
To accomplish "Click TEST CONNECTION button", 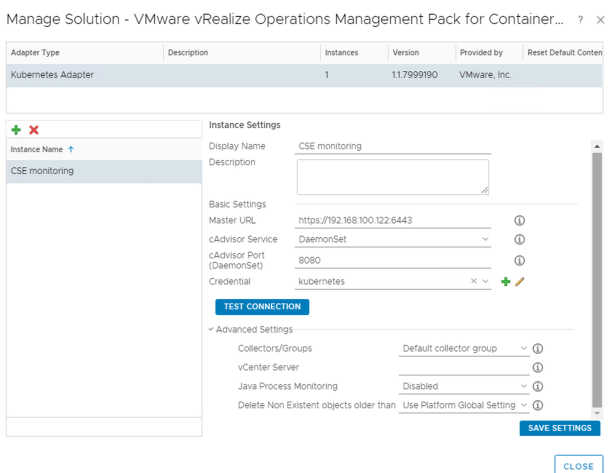I will [262, 307].
